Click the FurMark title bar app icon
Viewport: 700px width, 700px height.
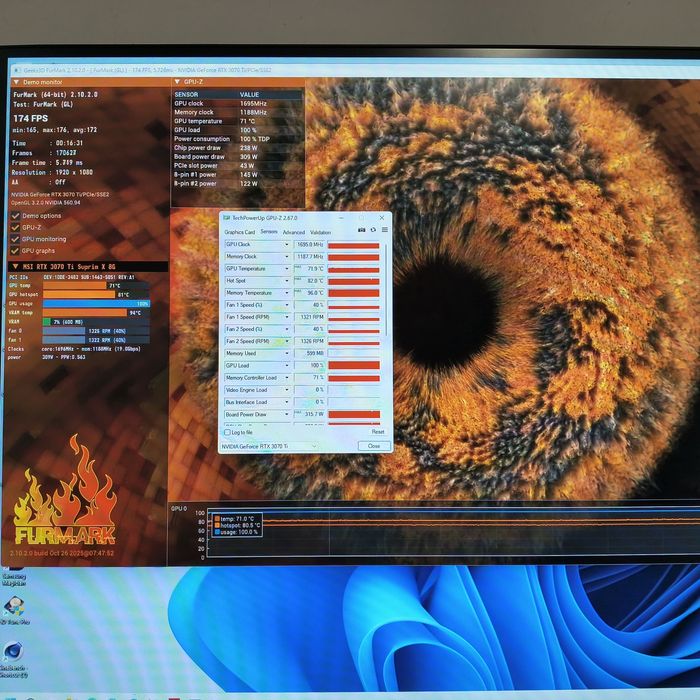click(x=17, y=70)
